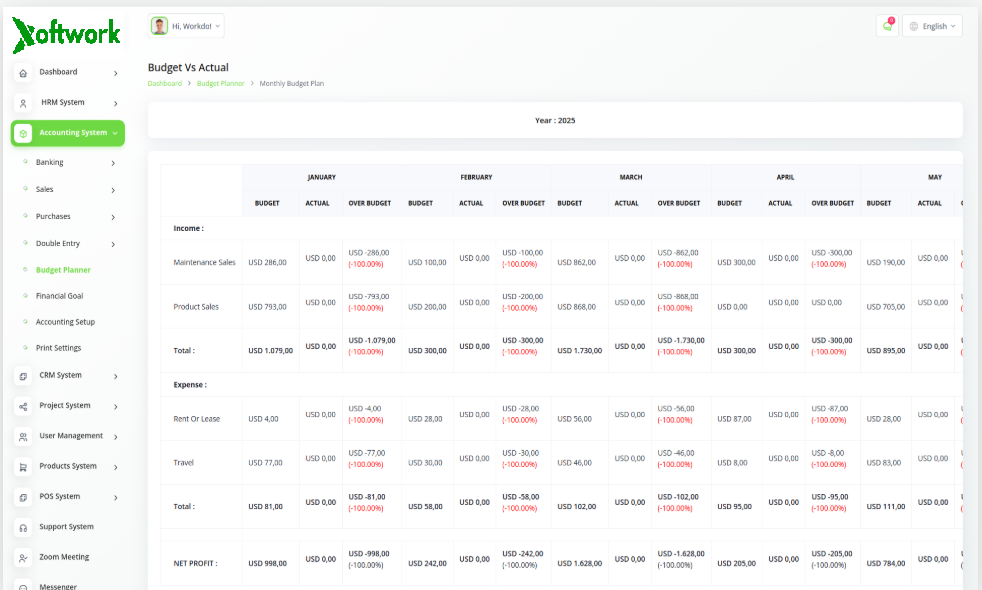Click the HRM System person icon
This screenshot has height=590, width=982.
(23, 103)
